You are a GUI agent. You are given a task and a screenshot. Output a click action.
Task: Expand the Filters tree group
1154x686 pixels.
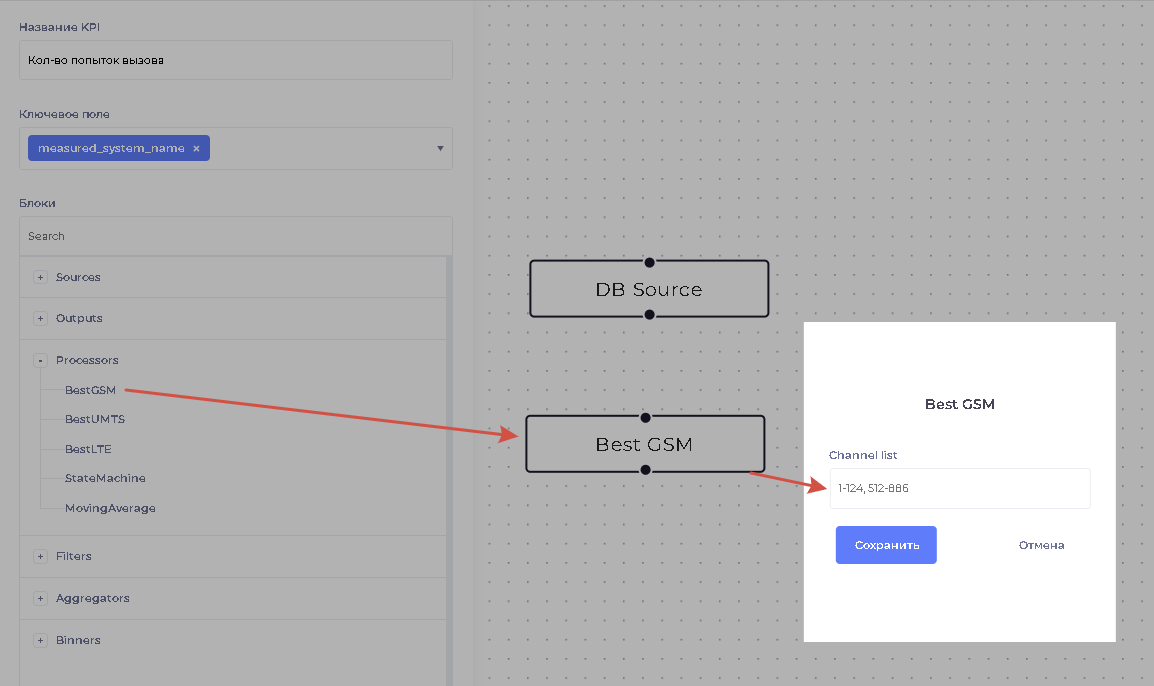tap(40, 556)
